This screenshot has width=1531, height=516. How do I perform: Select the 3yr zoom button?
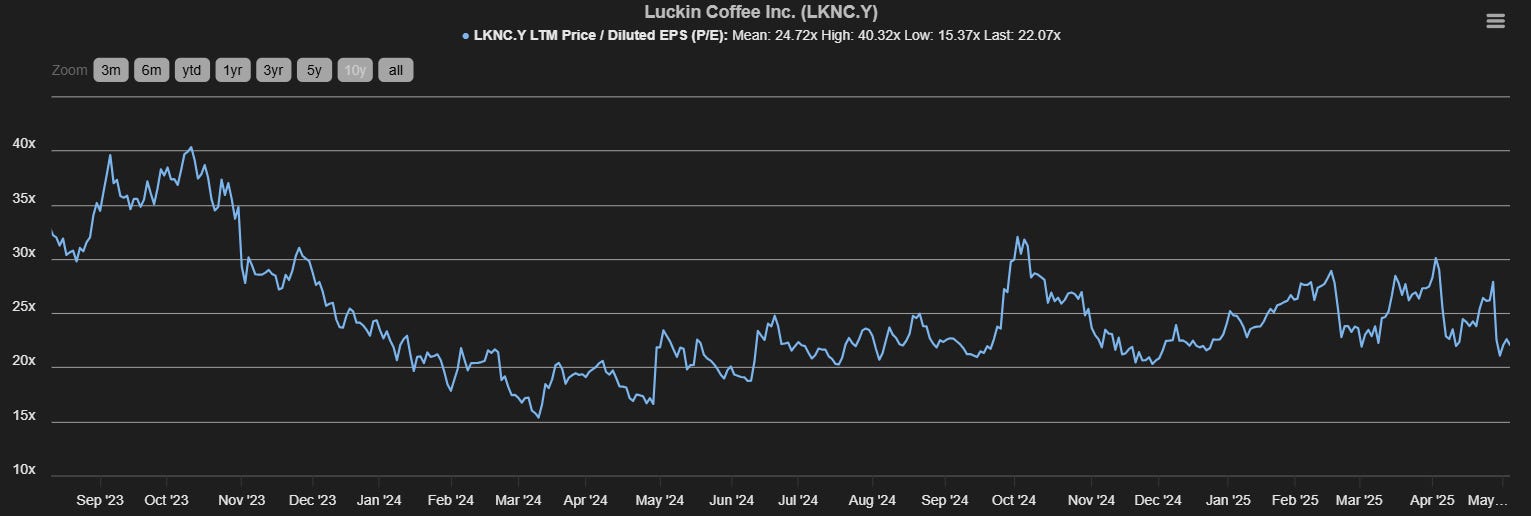point(273,70)
